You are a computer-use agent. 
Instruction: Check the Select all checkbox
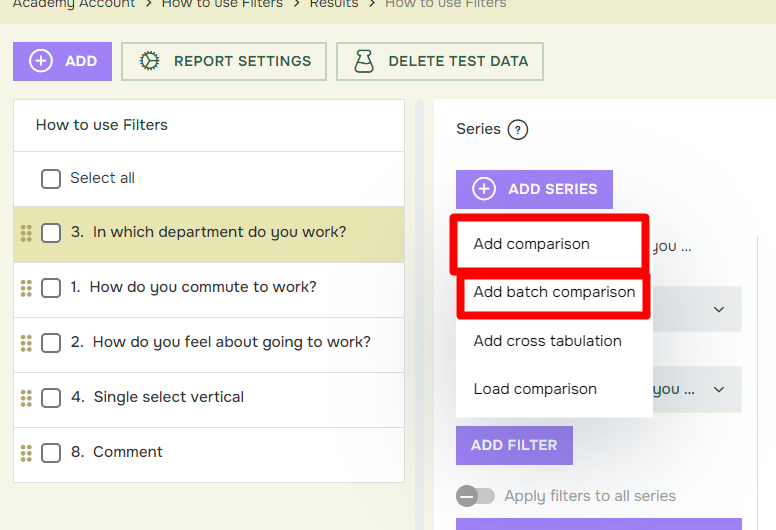(x=51, y=179)
